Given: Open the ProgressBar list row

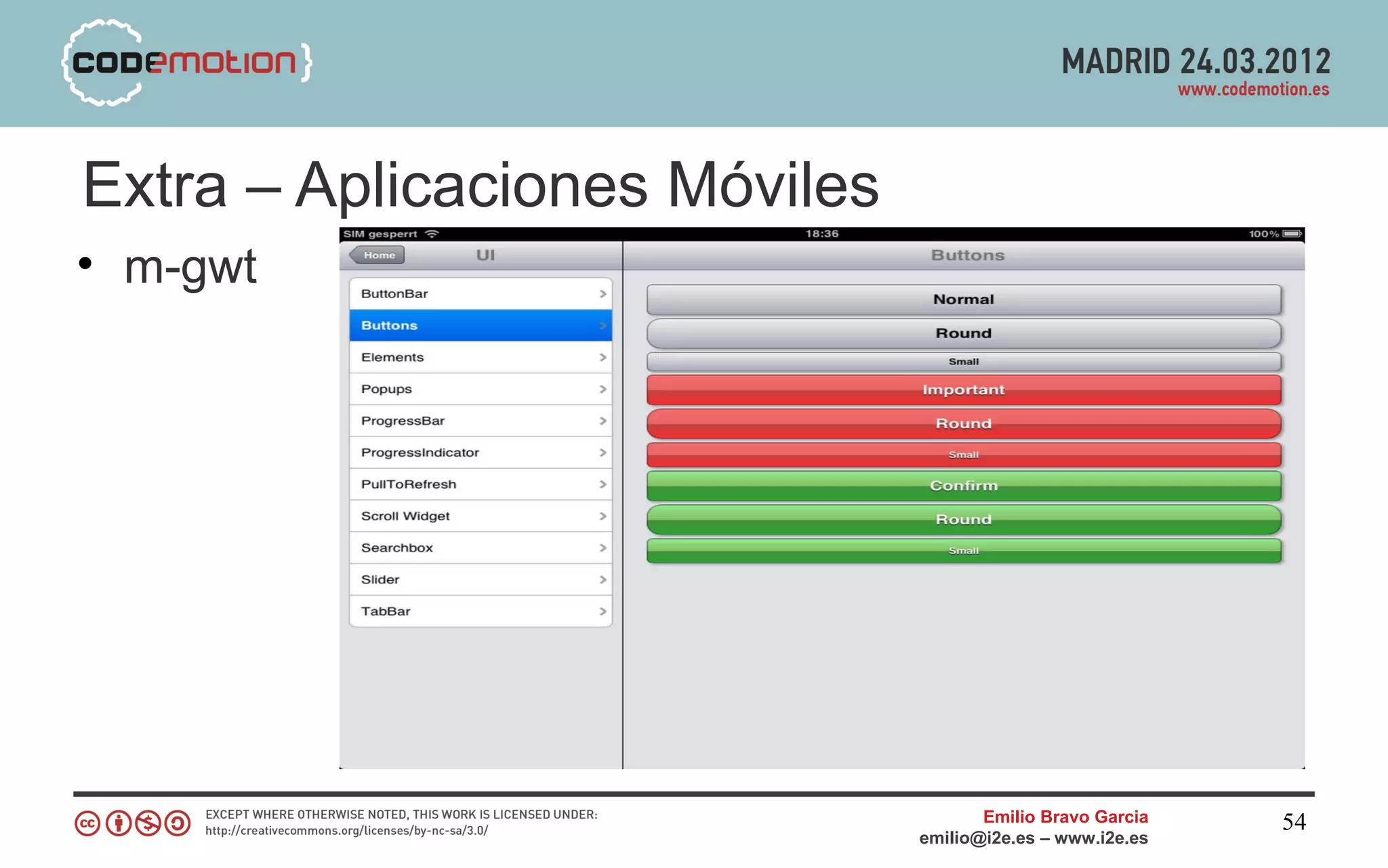Looking at the screenshot, I should (x=481, y=421).
